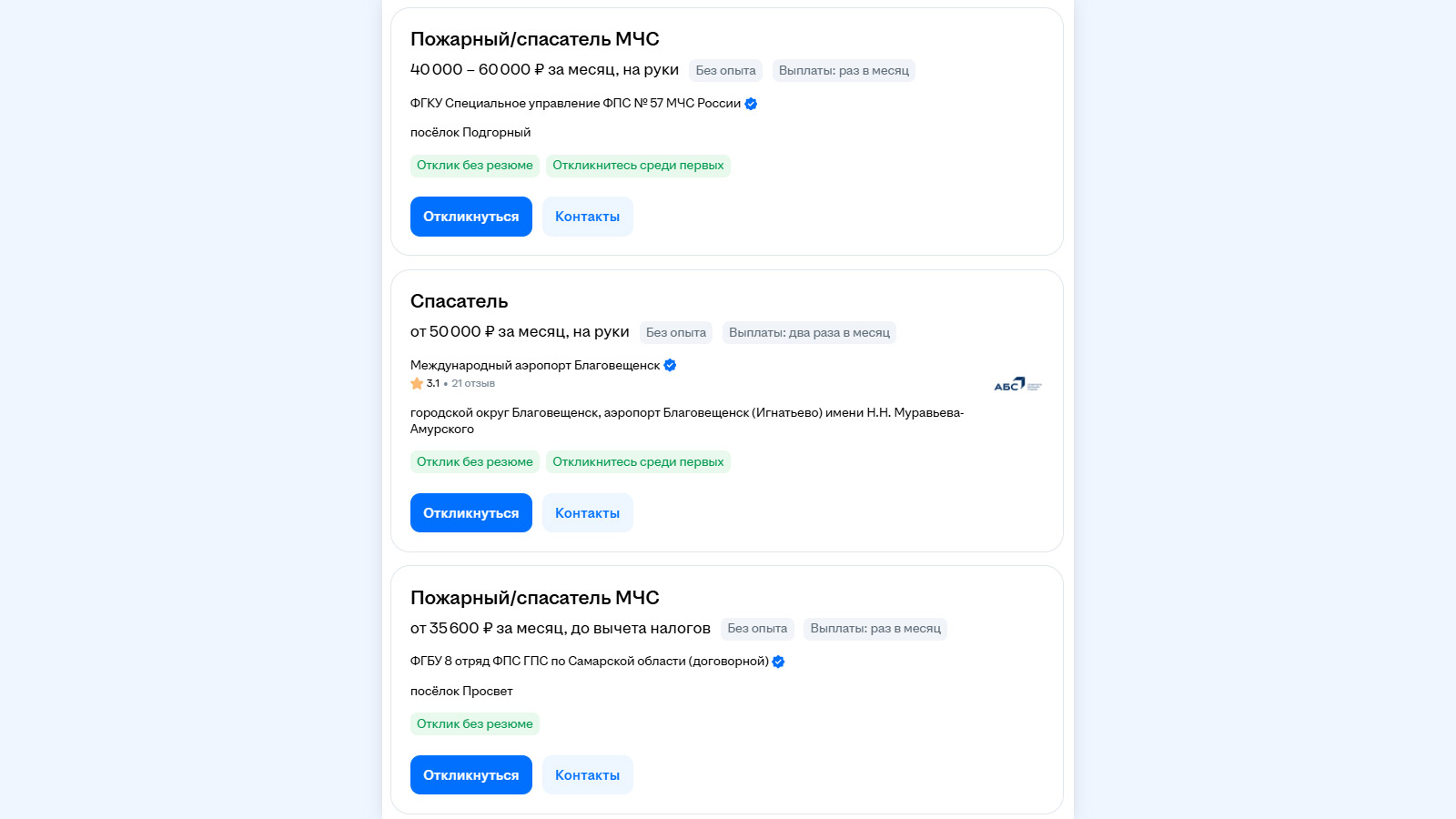
Task: Open ФГБУ 8 отряд ФПС employer link
Action: (589, 662)
